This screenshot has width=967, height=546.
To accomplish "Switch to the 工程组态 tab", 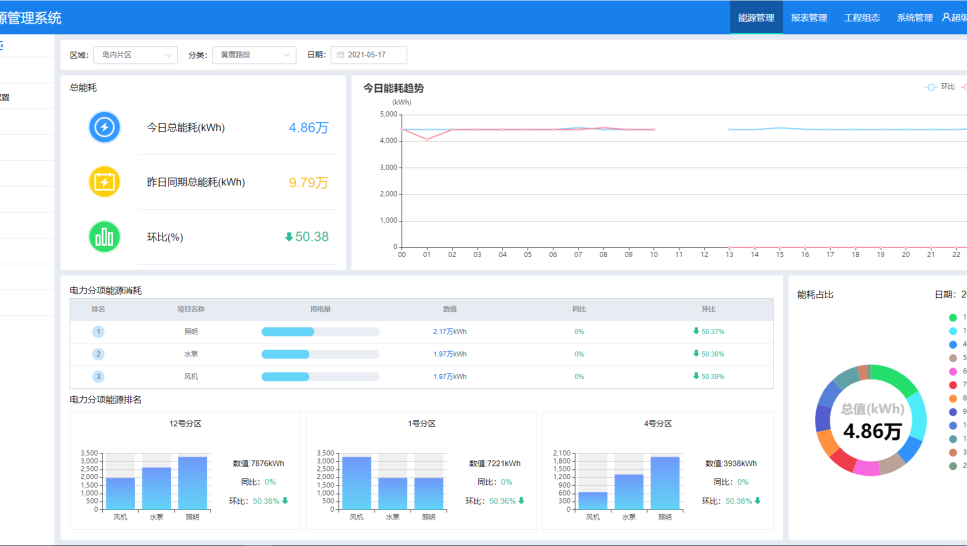I will click(x=862, y=17).
